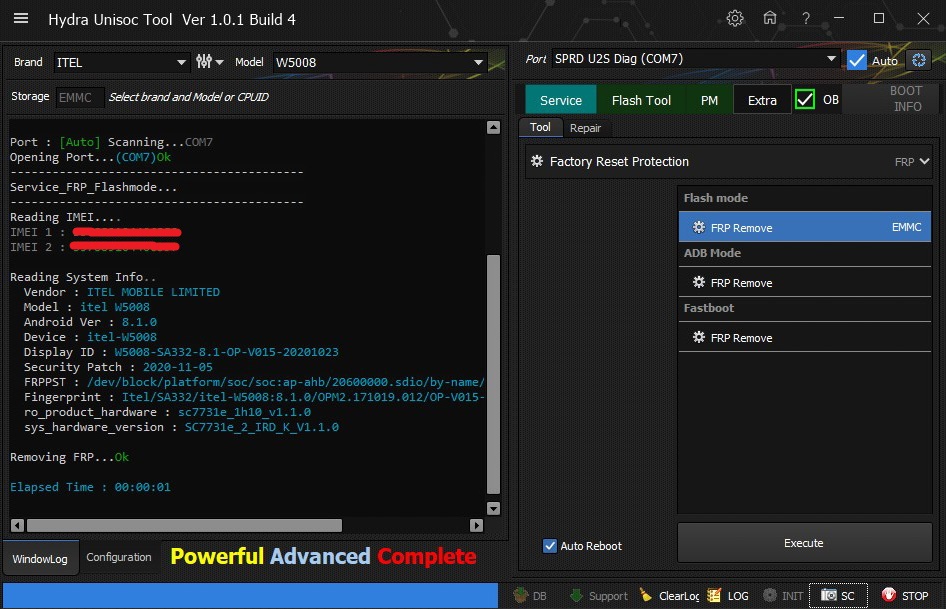Toggle the OB green checkbox
Viewport: 946px width, 609px height.
pyautogui.click(x=804, y=99)
